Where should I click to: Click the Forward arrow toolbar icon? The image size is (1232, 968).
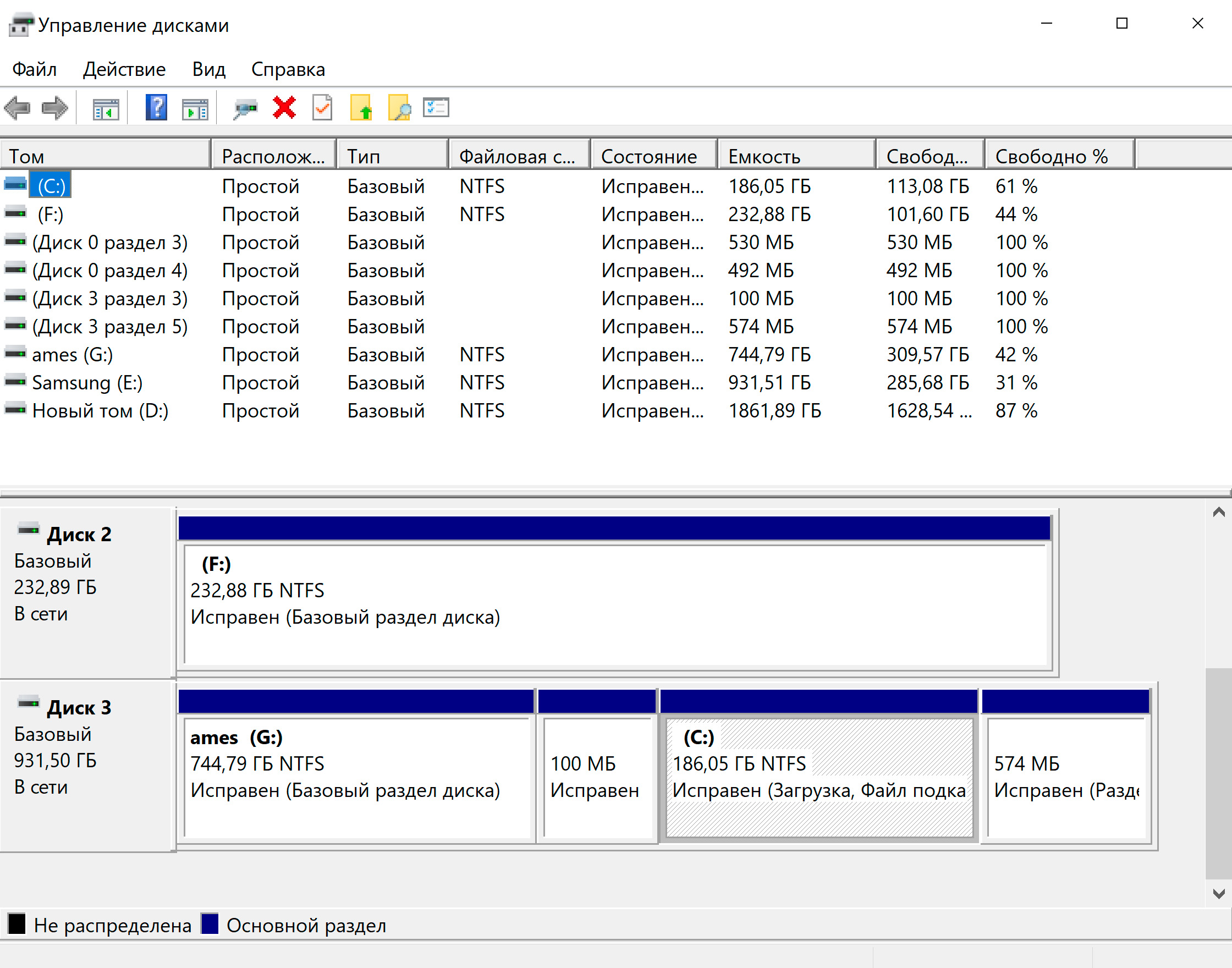click(x=55, y=108)
